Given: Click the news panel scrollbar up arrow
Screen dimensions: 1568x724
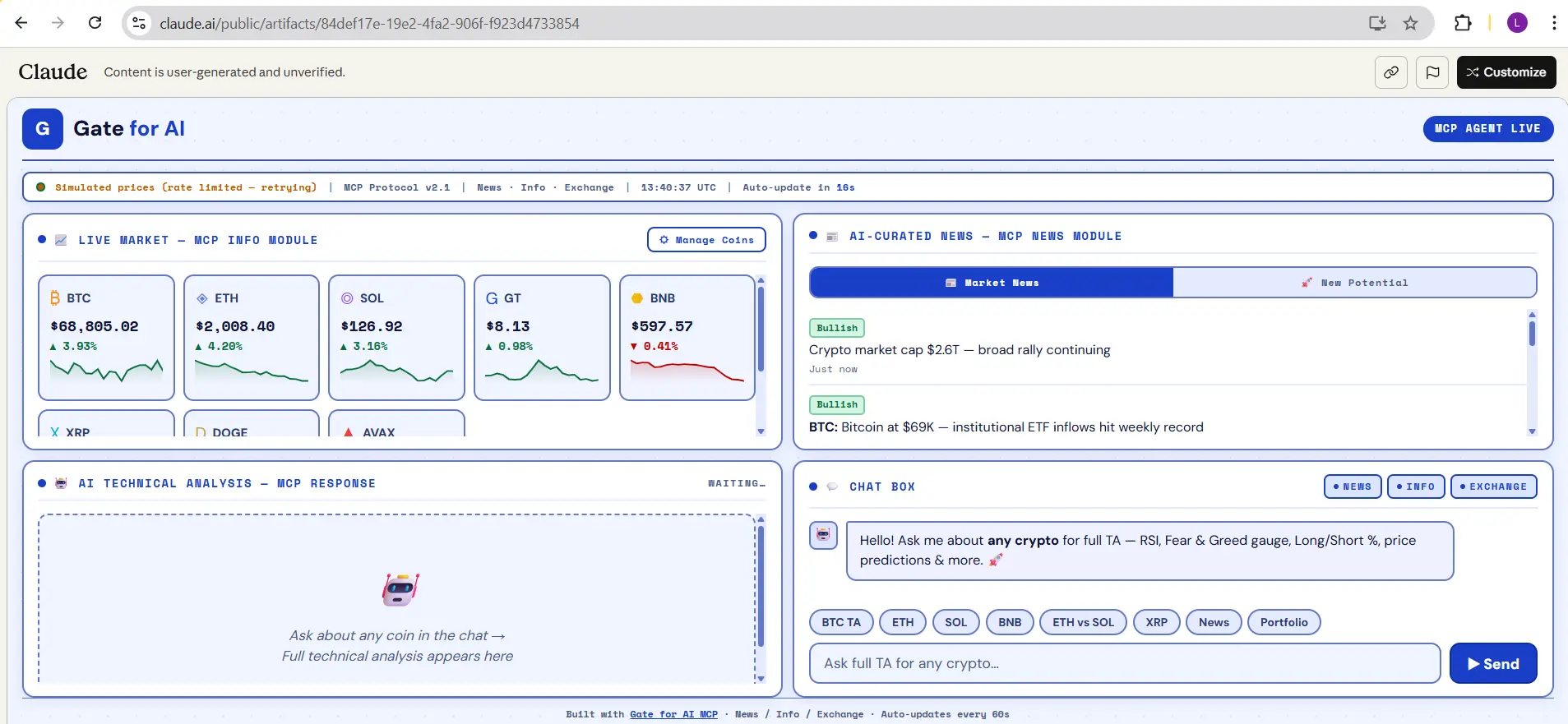Looking at the screenshot, I should tap(1532, 315).
